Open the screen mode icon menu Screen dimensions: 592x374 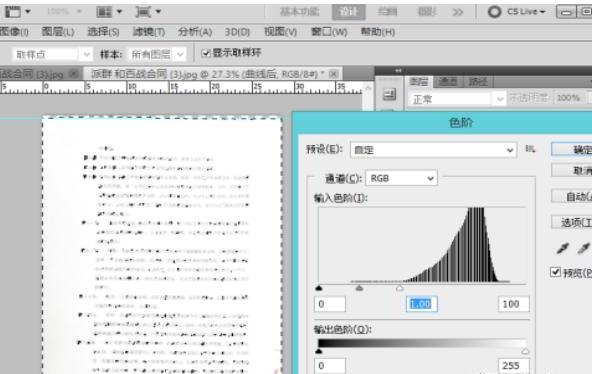coord(148,12)
